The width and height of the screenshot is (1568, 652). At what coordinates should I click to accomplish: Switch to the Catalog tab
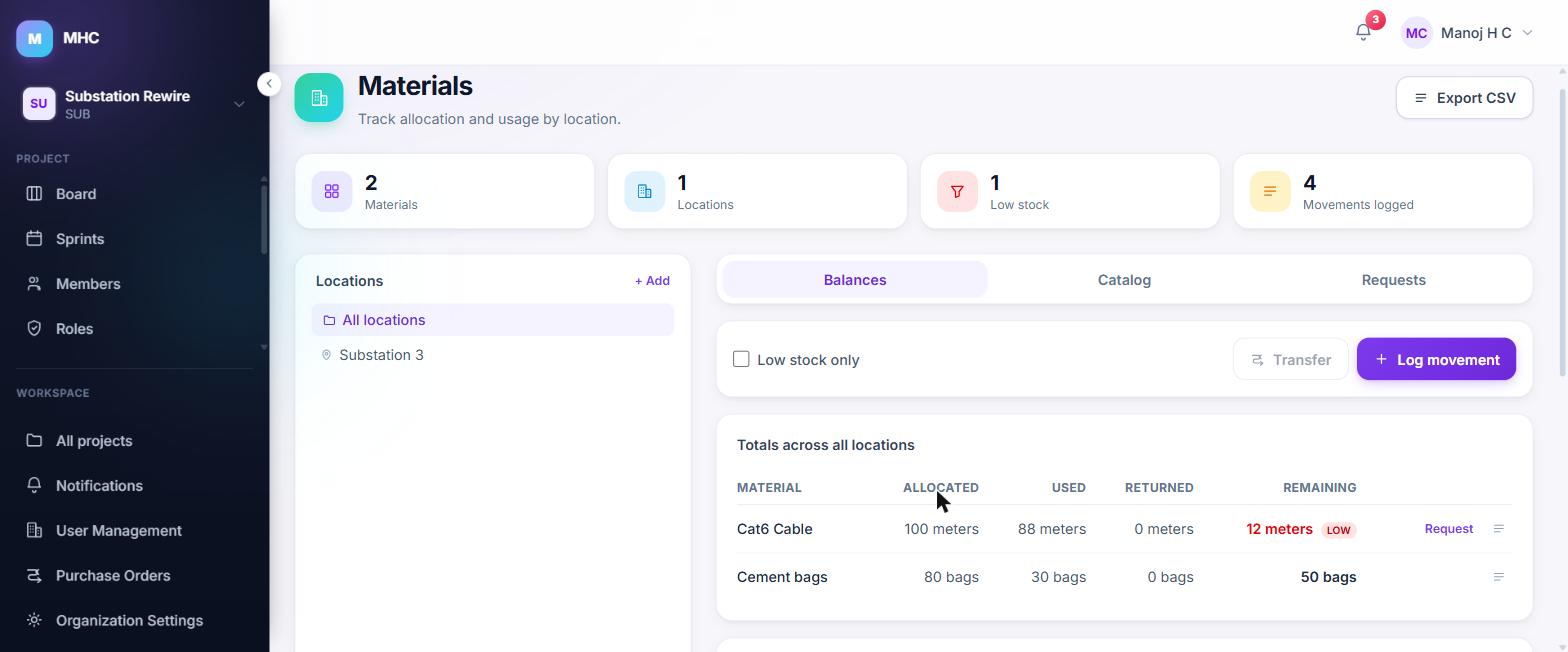pyautogui.click(x=1124, y=280)
